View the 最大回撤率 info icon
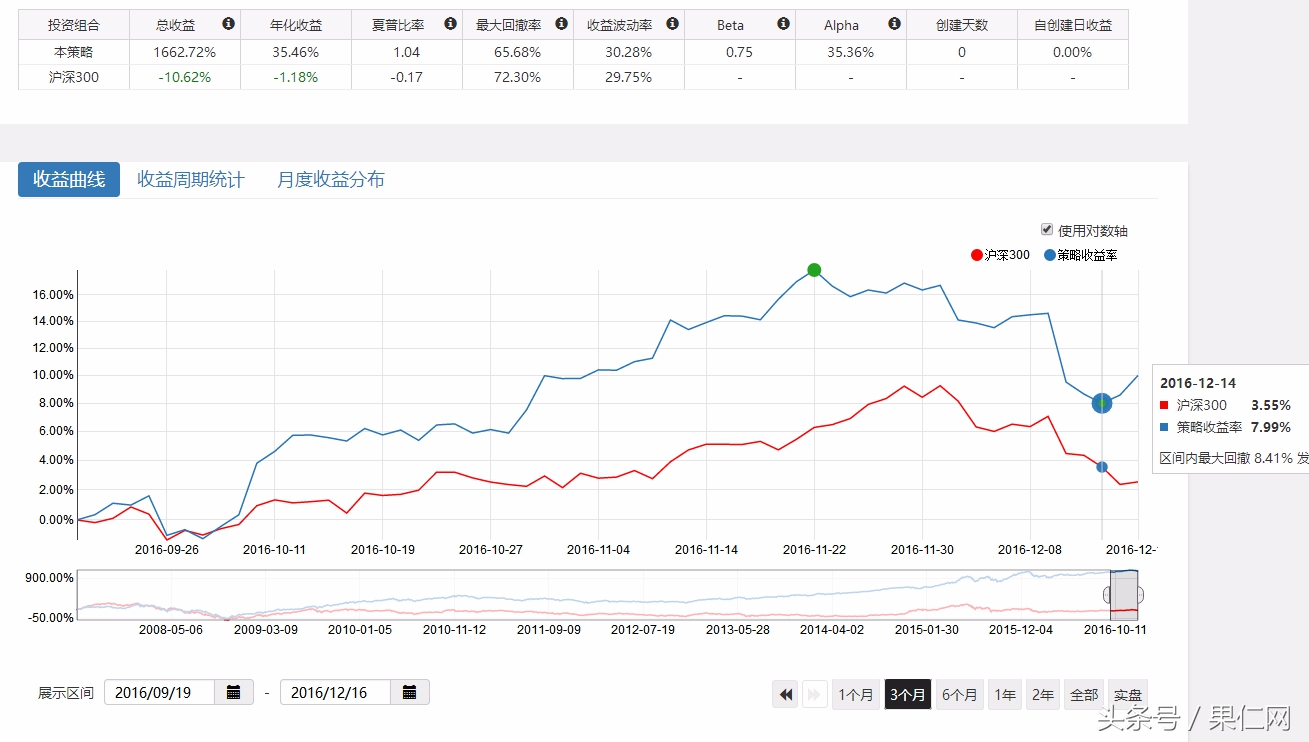The height and width of the screenshot is (742, 1309). click(560, 24)
